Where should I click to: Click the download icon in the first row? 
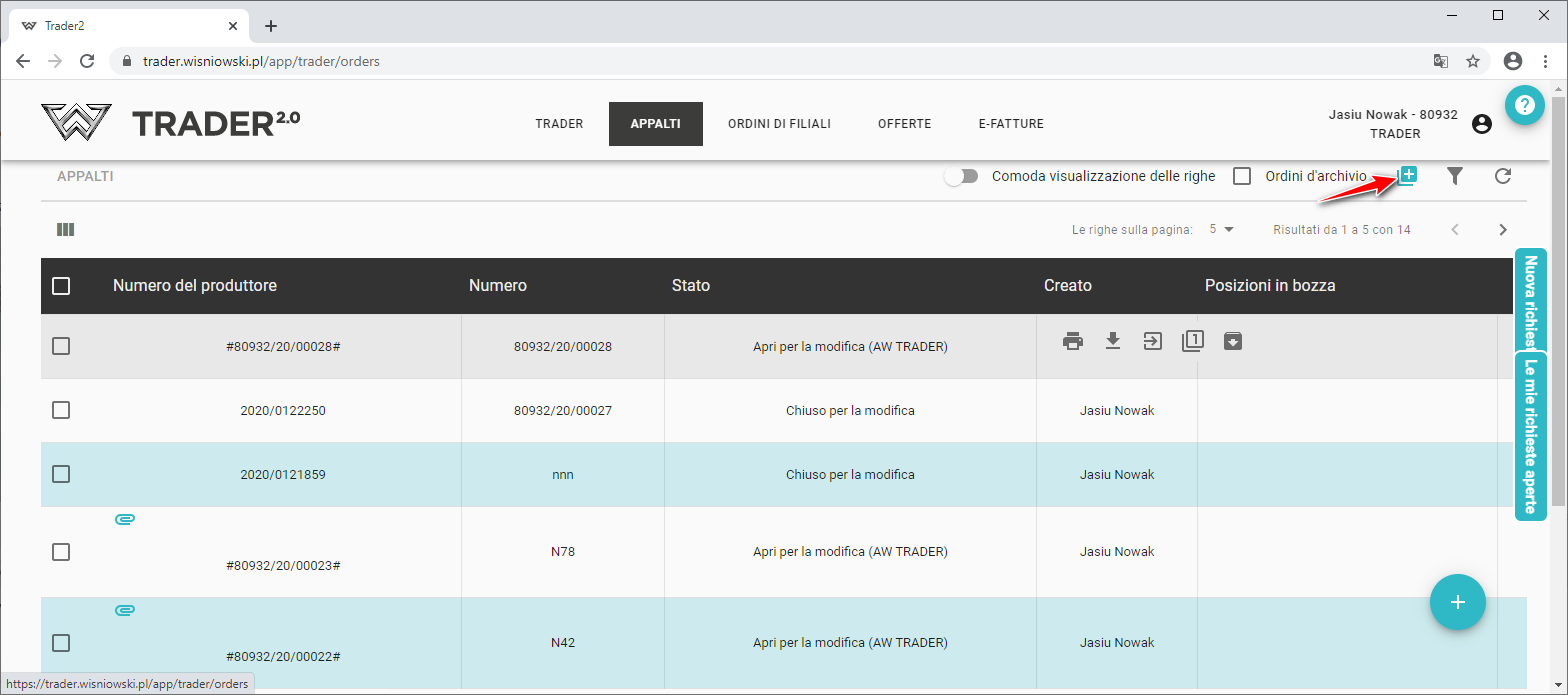point(1113,342)
